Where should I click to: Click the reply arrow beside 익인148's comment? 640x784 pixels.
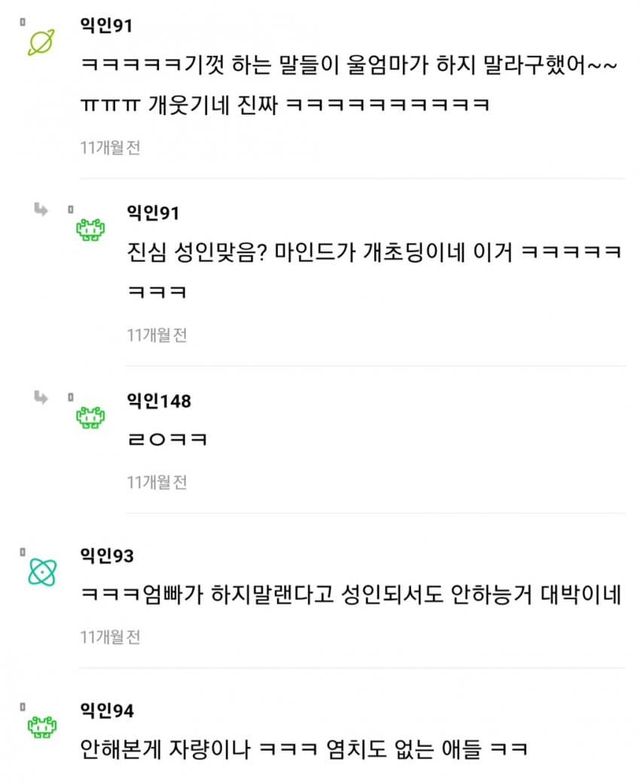[x=41, y=397]
